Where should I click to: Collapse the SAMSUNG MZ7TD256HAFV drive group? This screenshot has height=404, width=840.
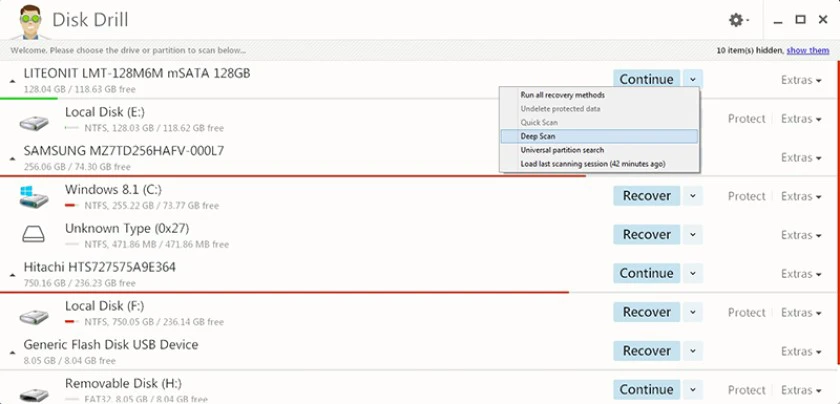click(12, 159)
